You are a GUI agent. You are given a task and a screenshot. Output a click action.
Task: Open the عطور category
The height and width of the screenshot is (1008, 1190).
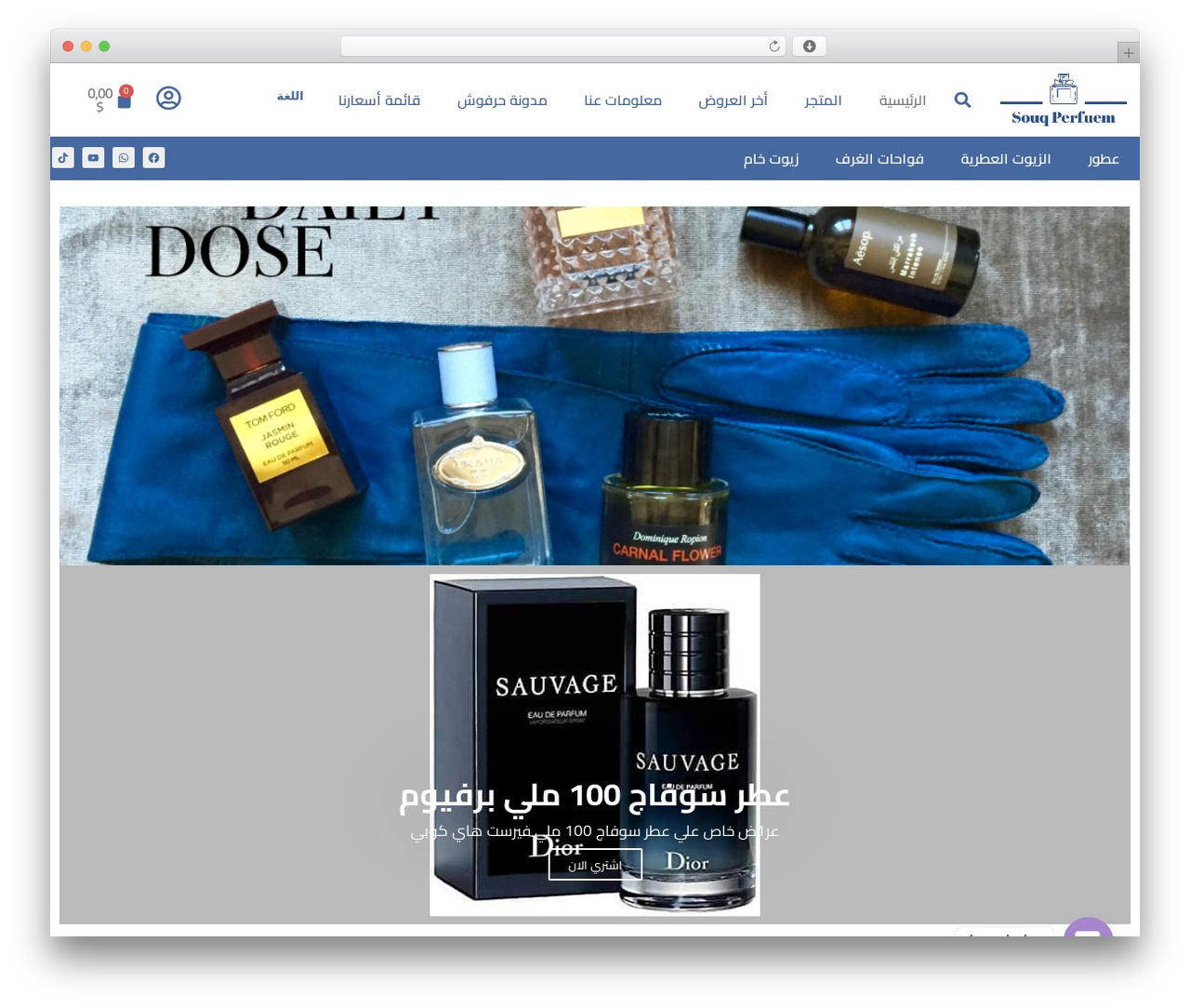[1104, 159]
